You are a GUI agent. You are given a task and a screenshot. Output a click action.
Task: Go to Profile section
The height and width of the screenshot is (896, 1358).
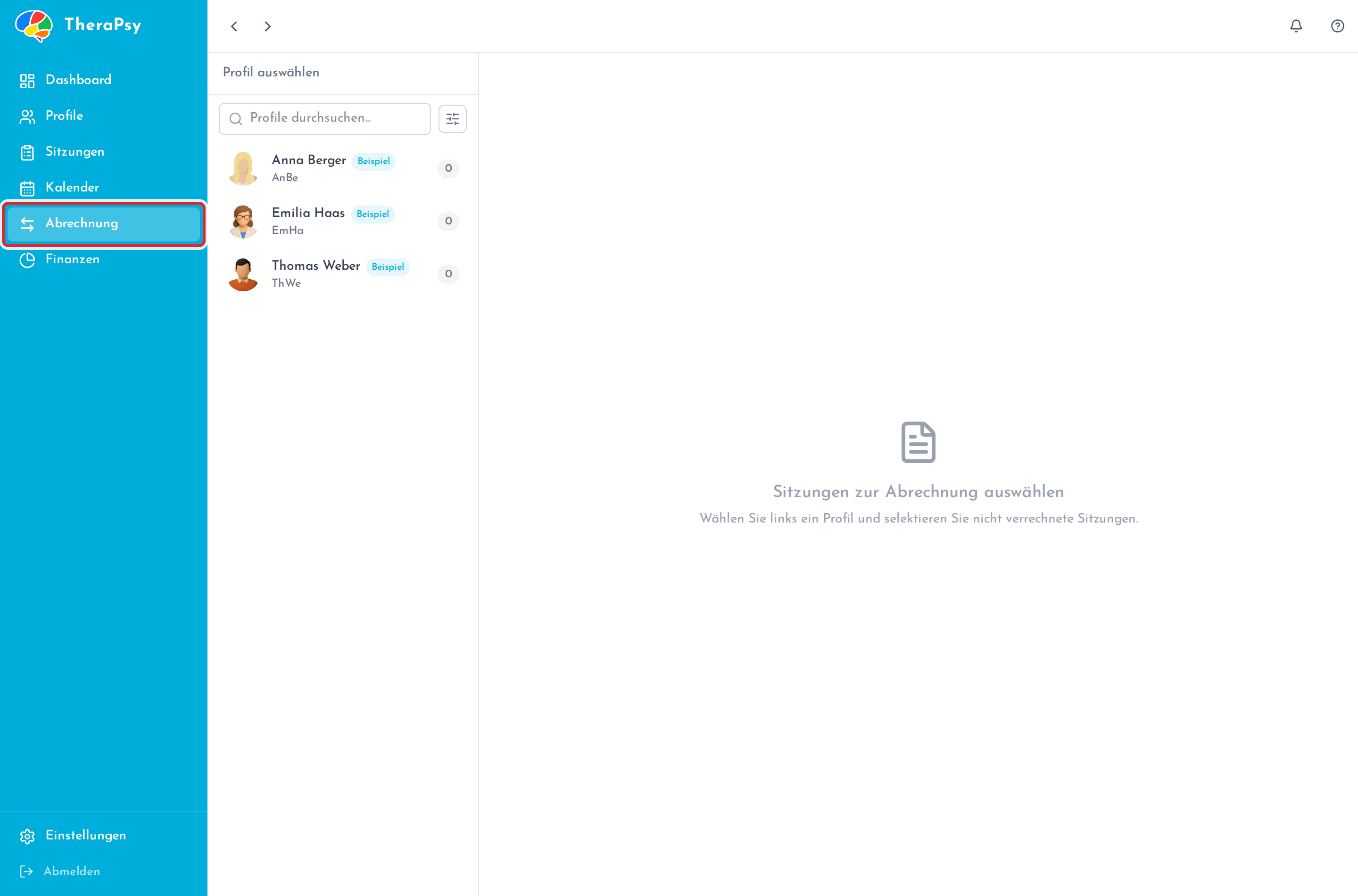[x=103, y=116]
